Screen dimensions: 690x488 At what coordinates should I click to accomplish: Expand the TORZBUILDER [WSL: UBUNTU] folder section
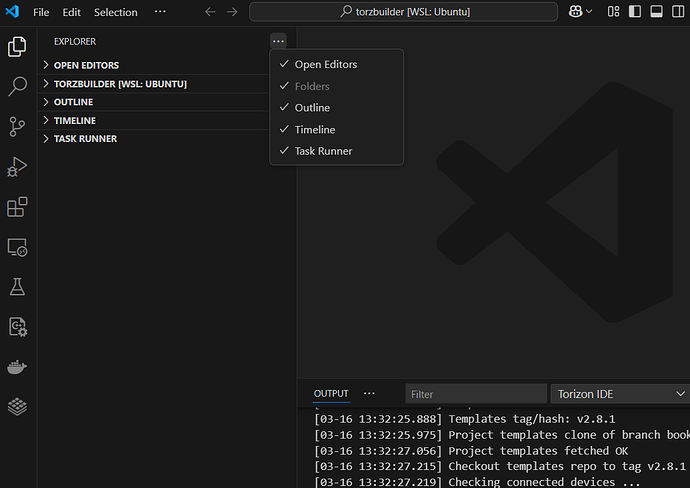[154, 84]
